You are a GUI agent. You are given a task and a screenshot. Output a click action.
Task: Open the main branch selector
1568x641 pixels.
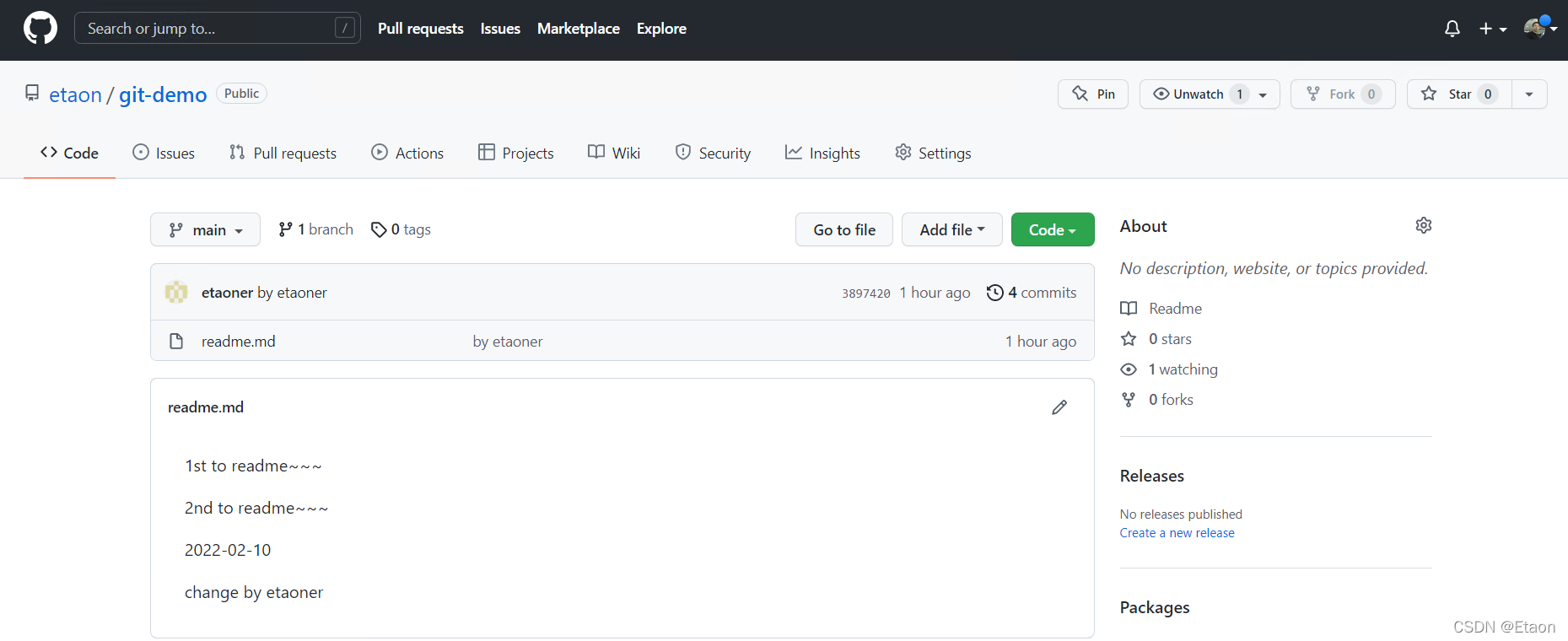(205, 229)
